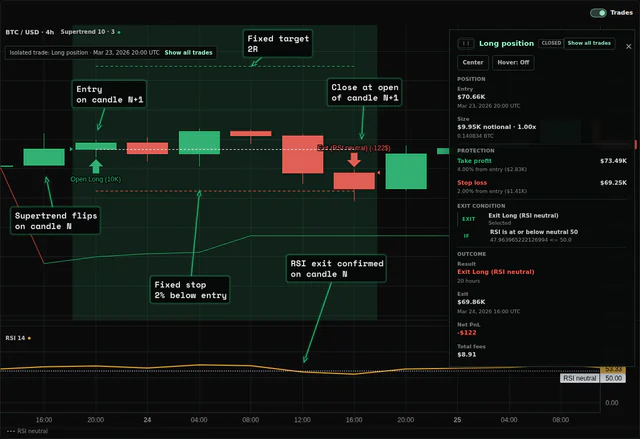The image size is (640, 439).
Task: Click the 0.140834 BTC size value
Action: (x=475, y=136)
